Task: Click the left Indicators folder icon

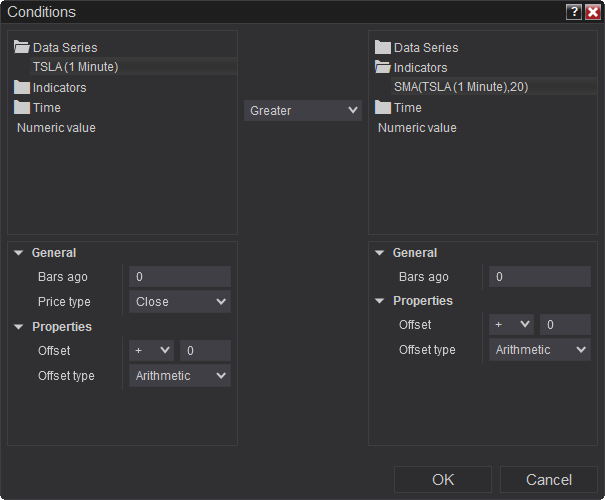Action: (x=22, y=87)
